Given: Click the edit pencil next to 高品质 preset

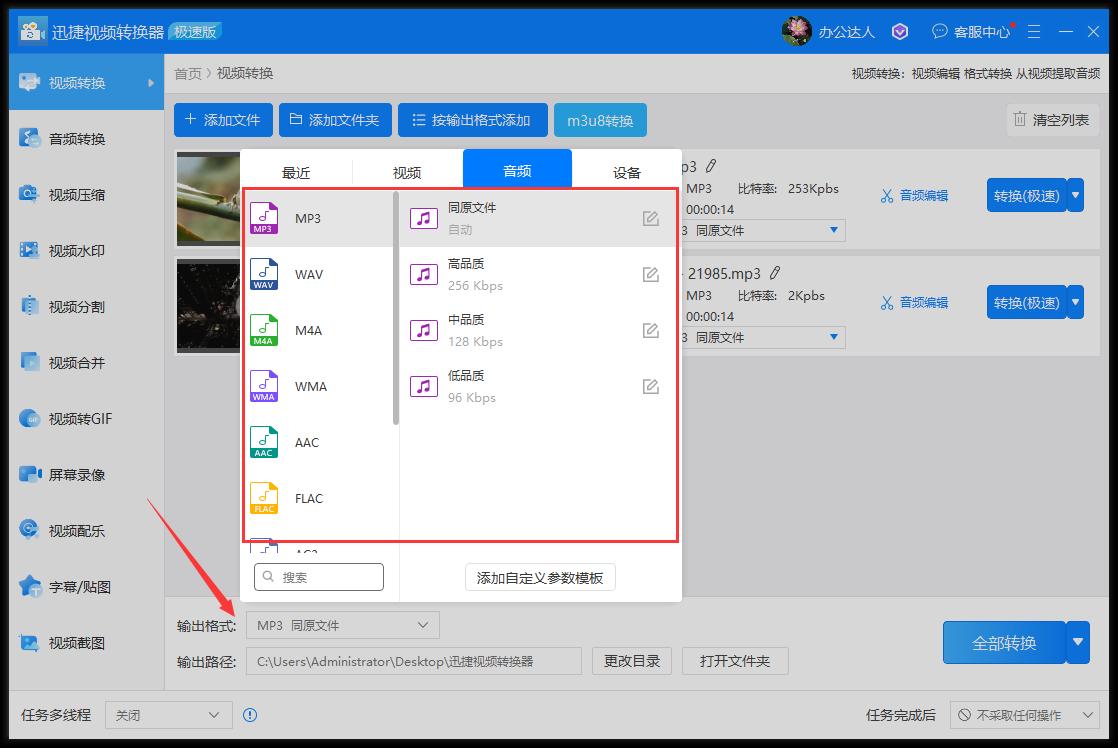Looking at the screenshot, I should pyautogui.click(x=651, y=274).
